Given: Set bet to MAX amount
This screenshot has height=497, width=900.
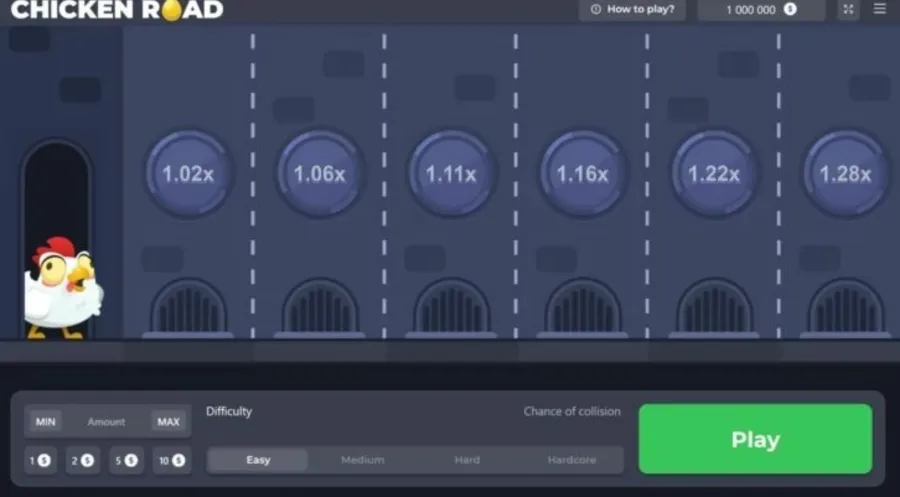Looking at the screenshot, I should pyautogui.click(x=169, y=422).
